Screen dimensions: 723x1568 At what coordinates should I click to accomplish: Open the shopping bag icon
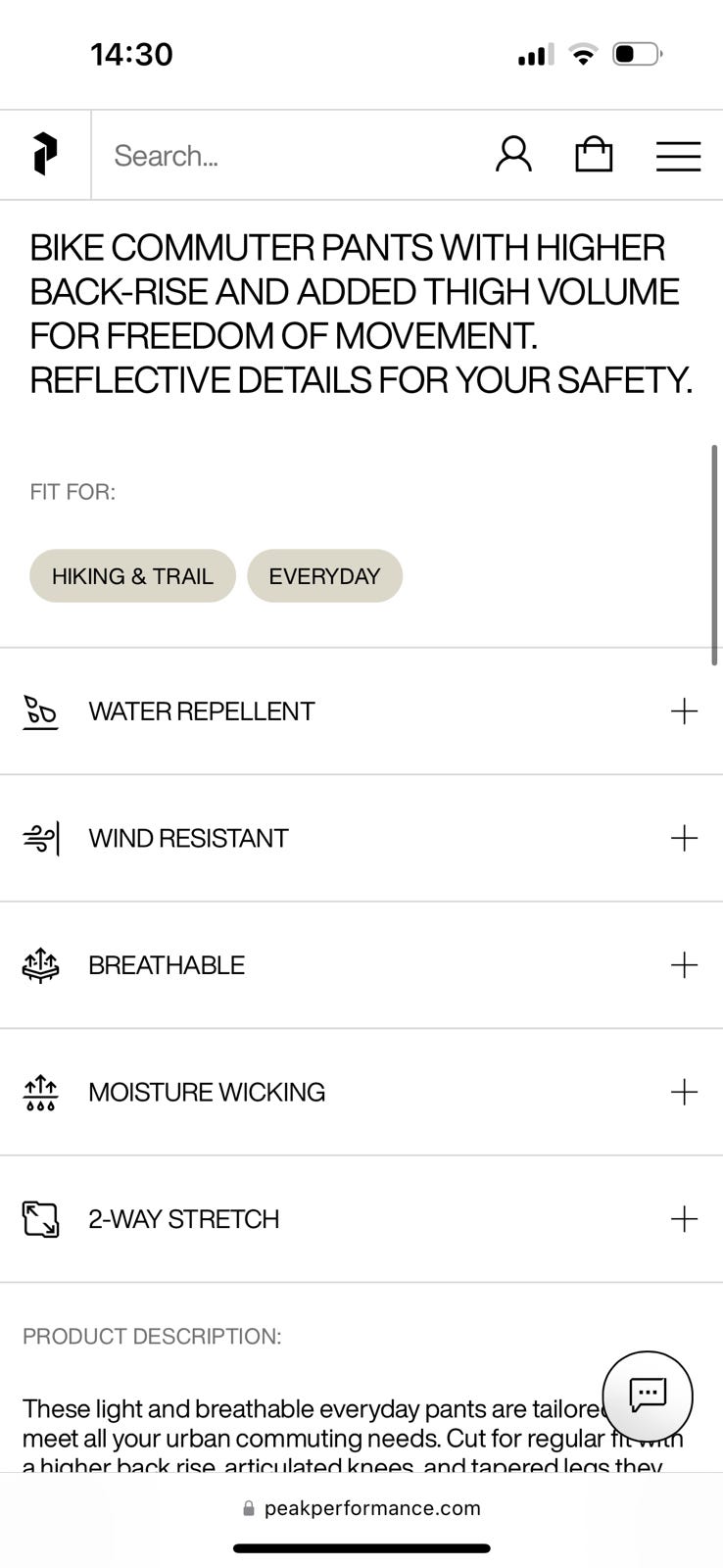point(594,155)
